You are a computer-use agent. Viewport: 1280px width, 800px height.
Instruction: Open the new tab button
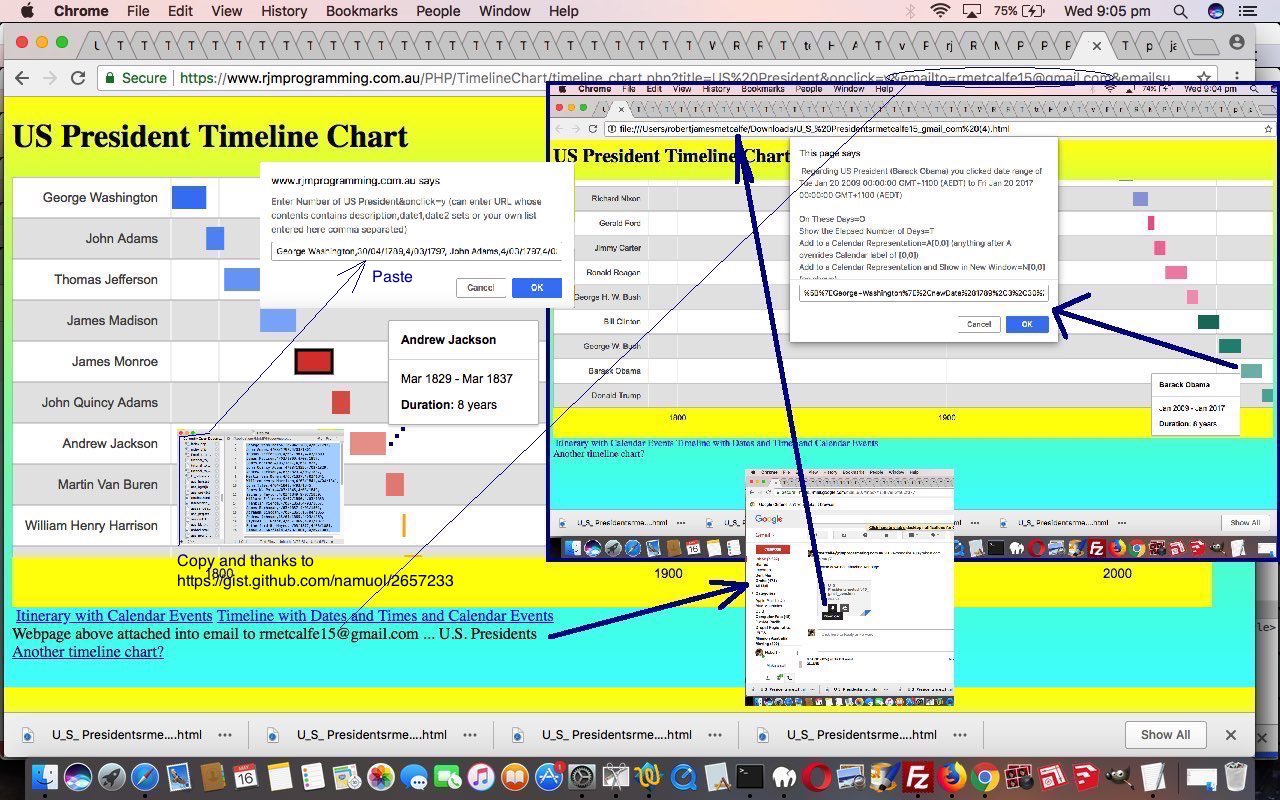click(x=1203, y=46)
